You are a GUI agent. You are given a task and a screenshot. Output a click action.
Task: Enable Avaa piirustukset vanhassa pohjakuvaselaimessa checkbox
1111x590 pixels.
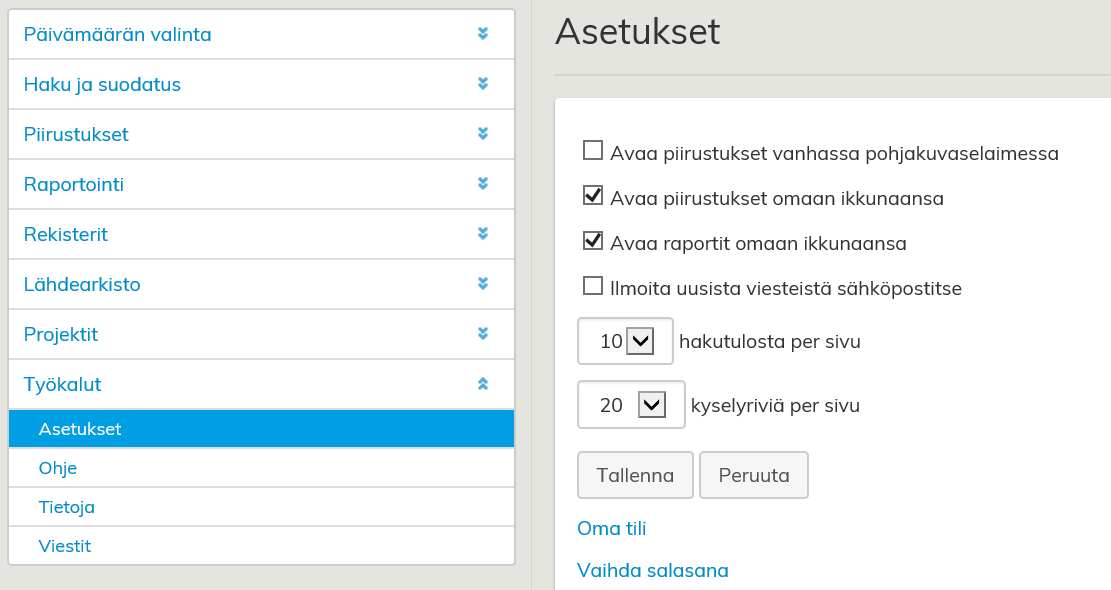[593, 151]
